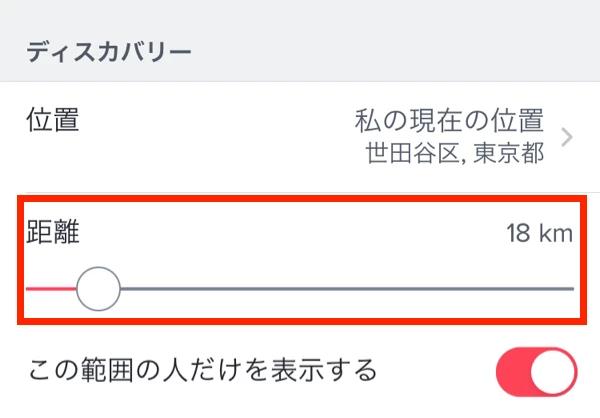Click the gray slider track just right of the handle
The width and height of the screenshot is (600, 418).
[140, 289]
